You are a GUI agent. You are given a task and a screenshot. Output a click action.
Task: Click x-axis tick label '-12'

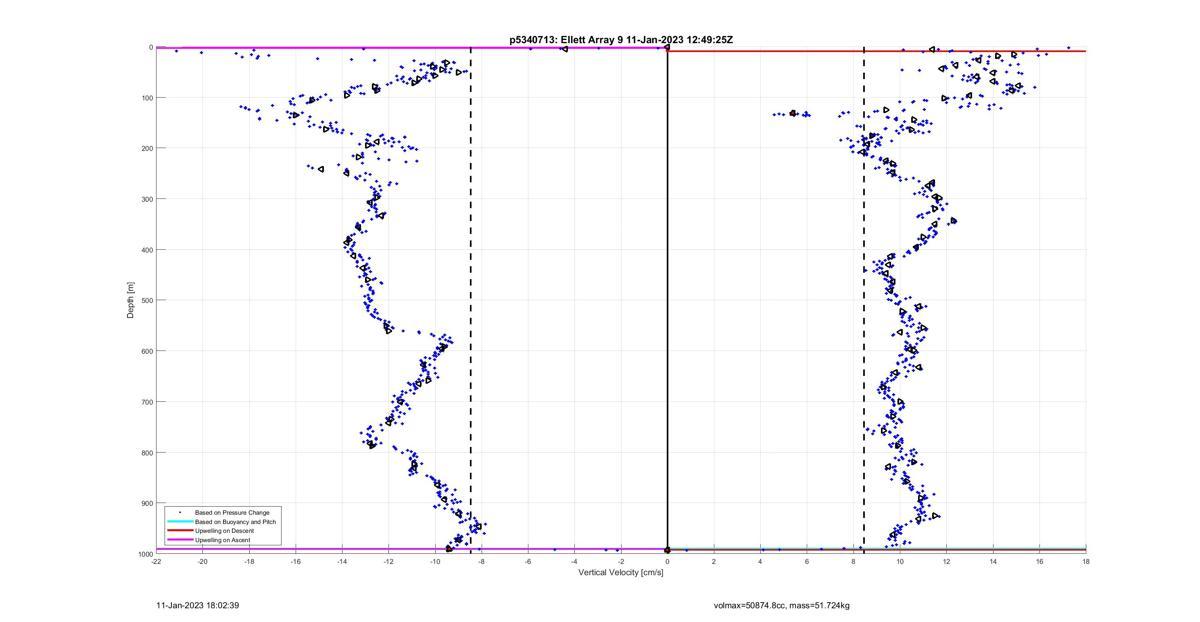point(388,561)
